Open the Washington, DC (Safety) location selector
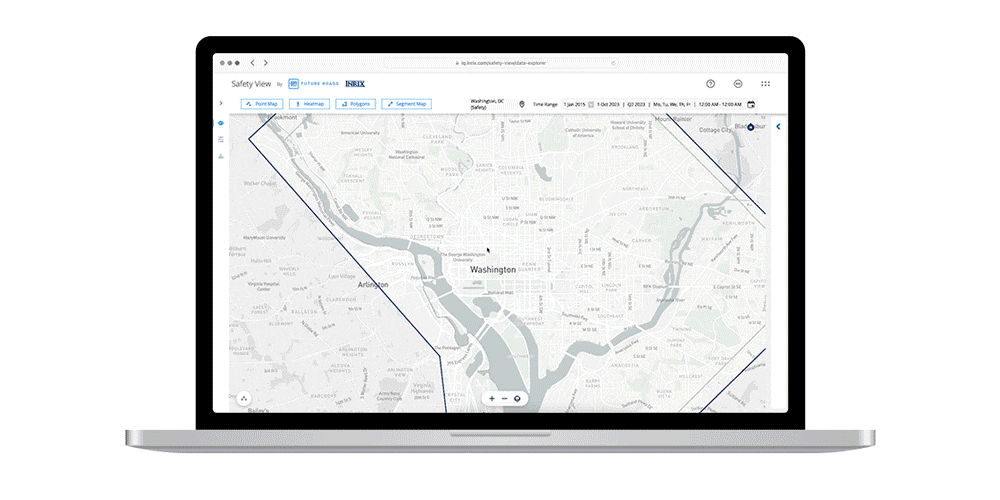Viewport: 1000px width, 500px height. 487,104
